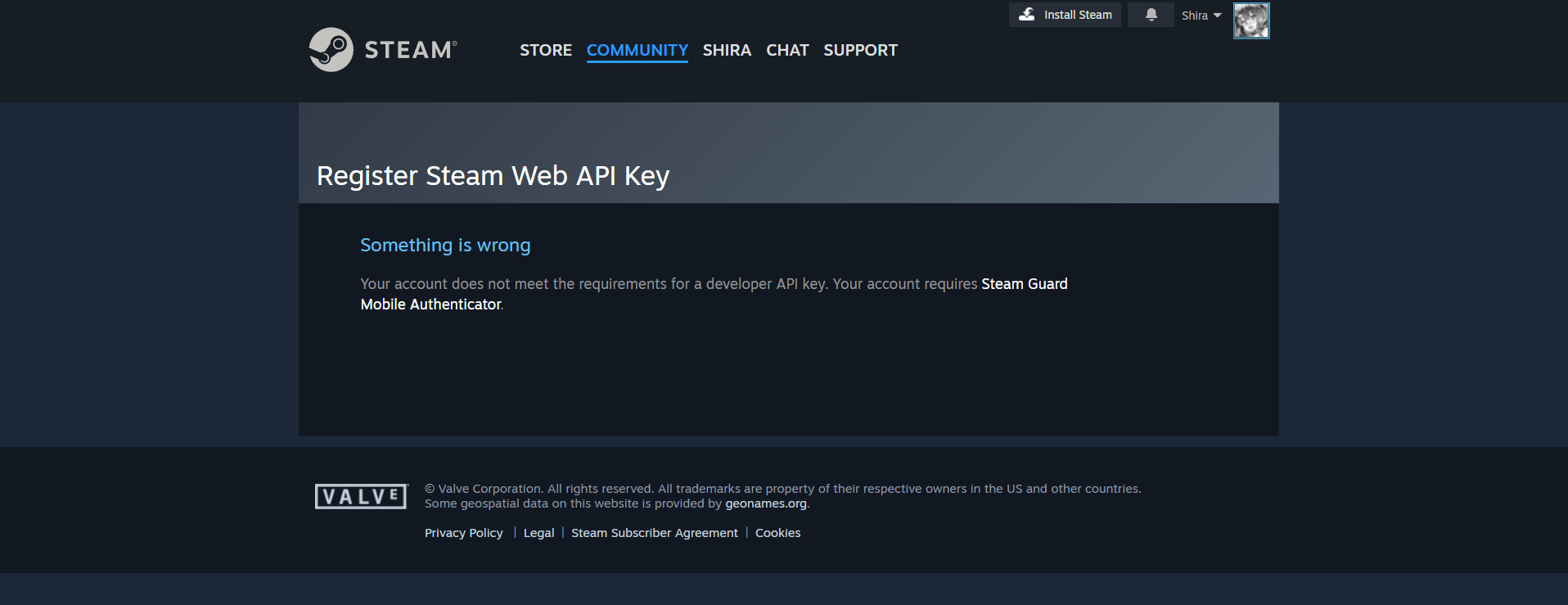Click the STEAM wordmark text
This screenshot has height=605, width=1568.
coord(410,50)
